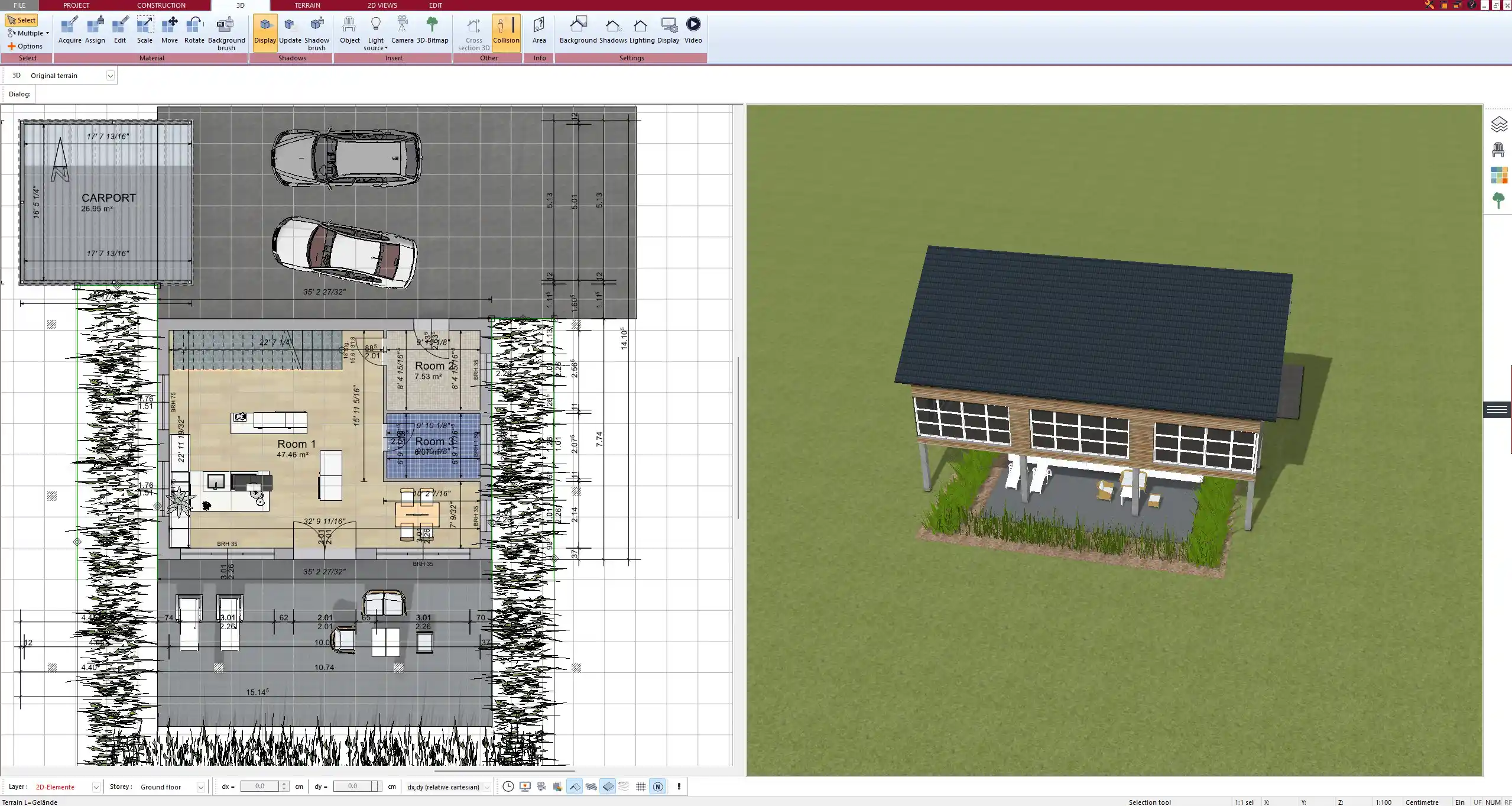
Task: Open the Layer 2D-Elemente dropdown
Action: pos(96,787)
